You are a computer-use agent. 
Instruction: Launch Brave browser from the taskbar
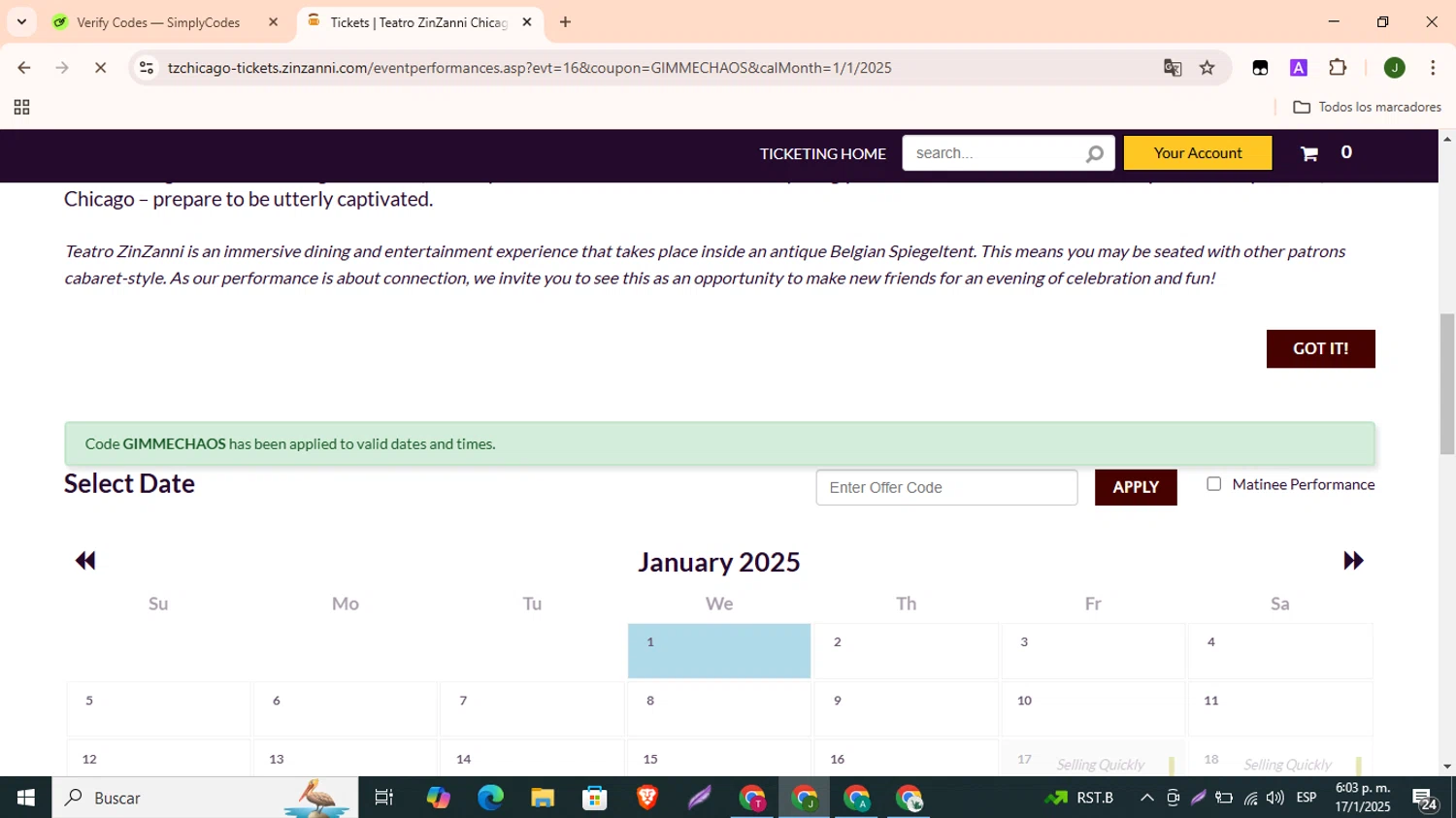pos(646,798)
